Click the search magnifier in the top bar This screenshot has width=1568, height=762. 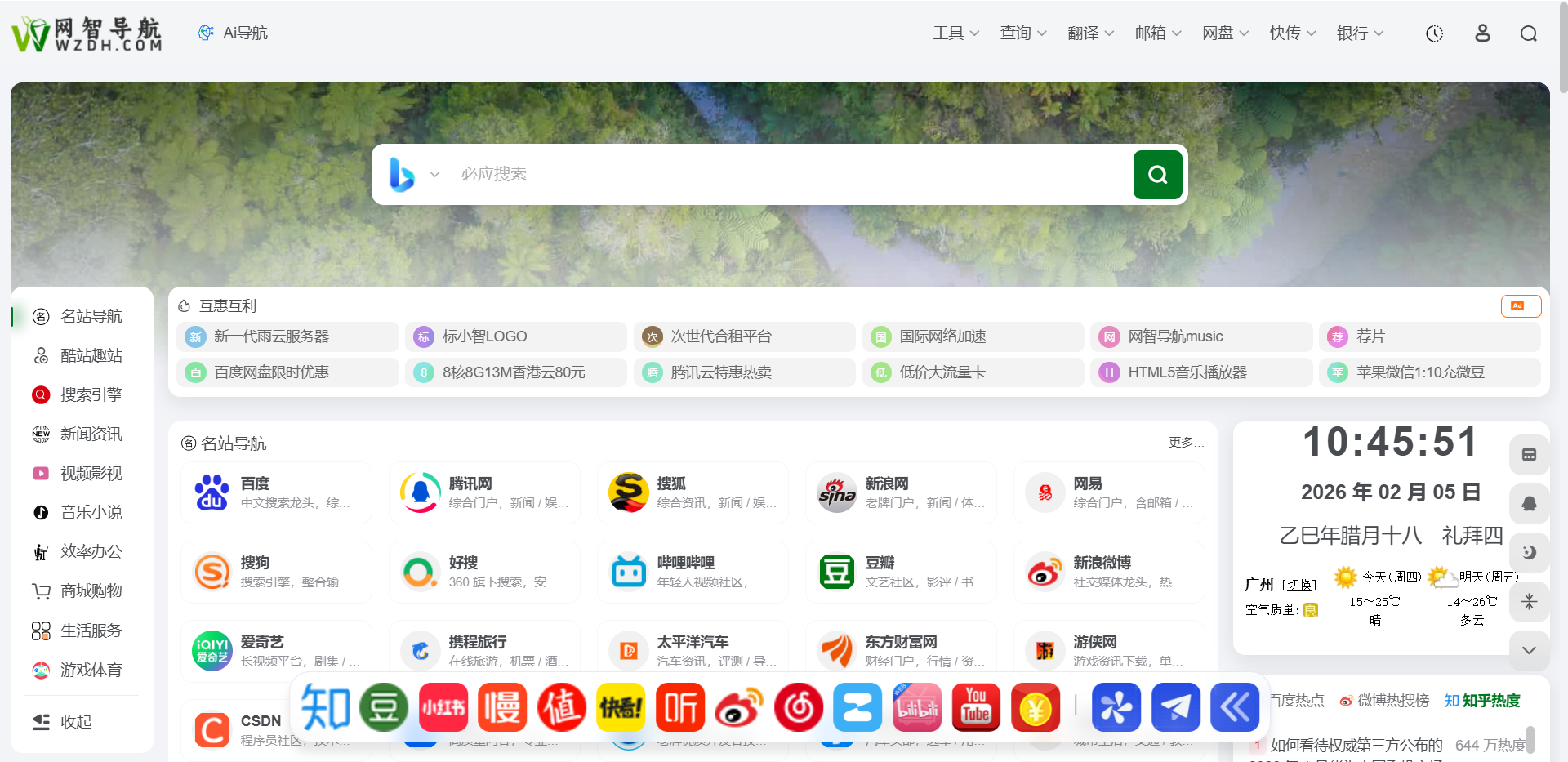[x=1529, y=33]
